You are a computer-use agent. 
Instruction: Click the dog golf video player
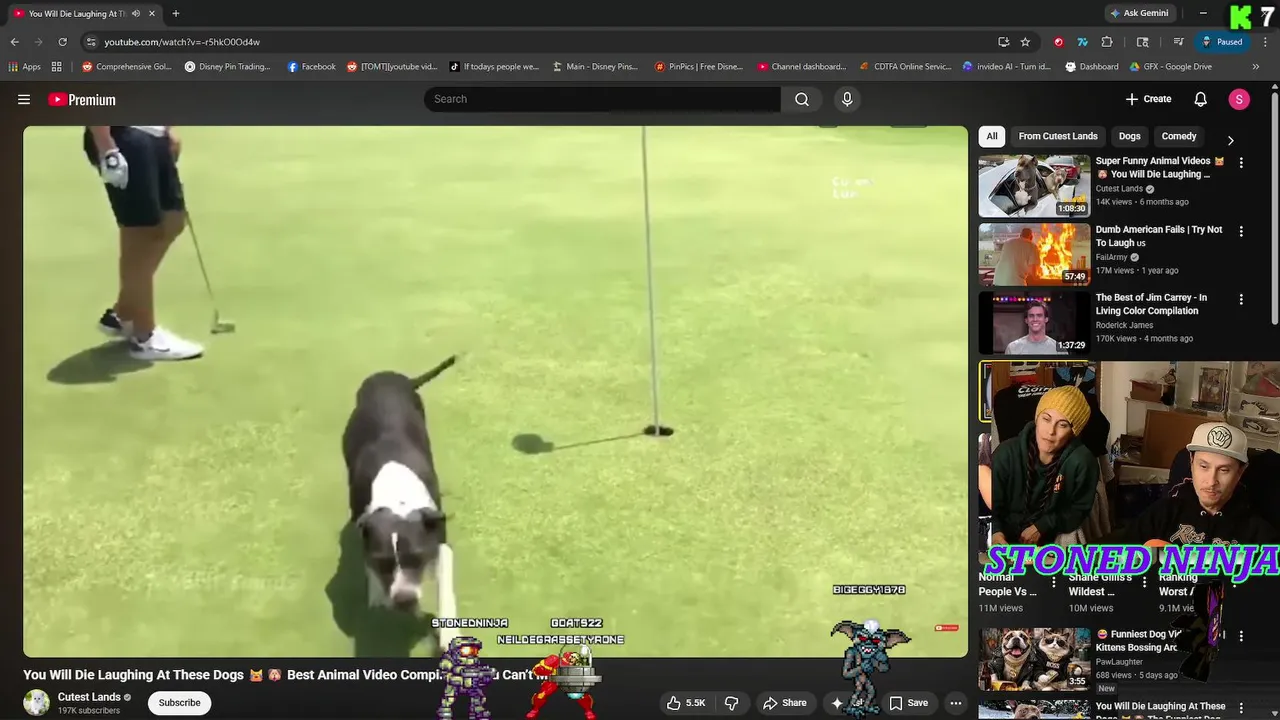point(495,391)
